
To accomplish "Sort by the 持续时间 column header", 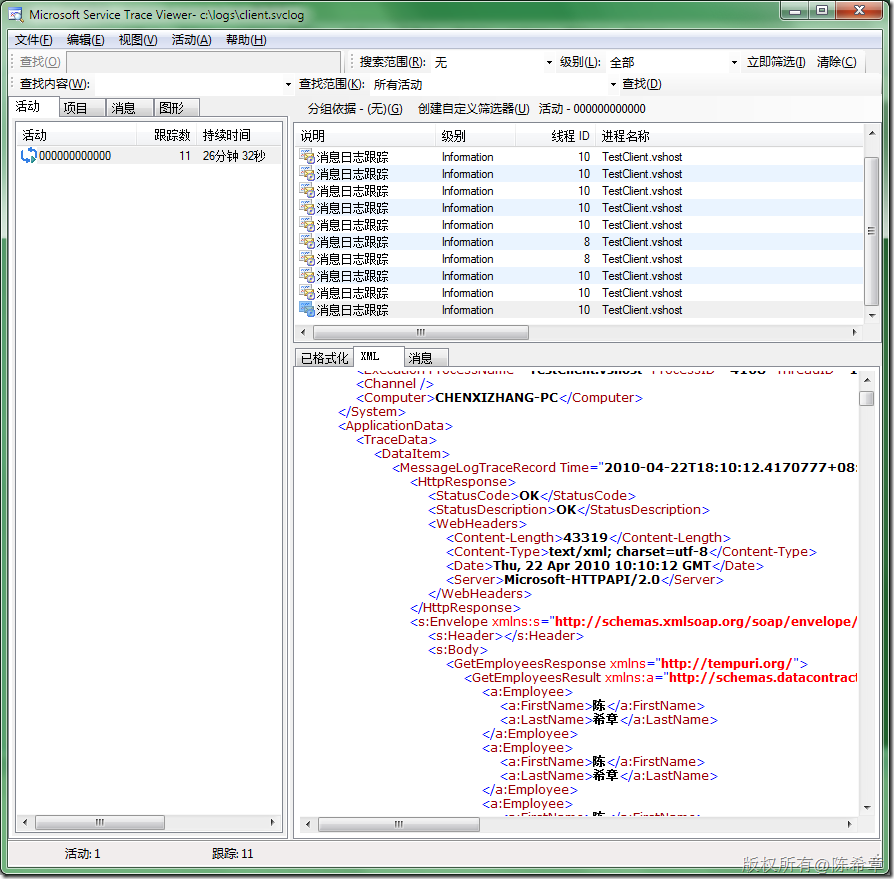I will (239, 135).
